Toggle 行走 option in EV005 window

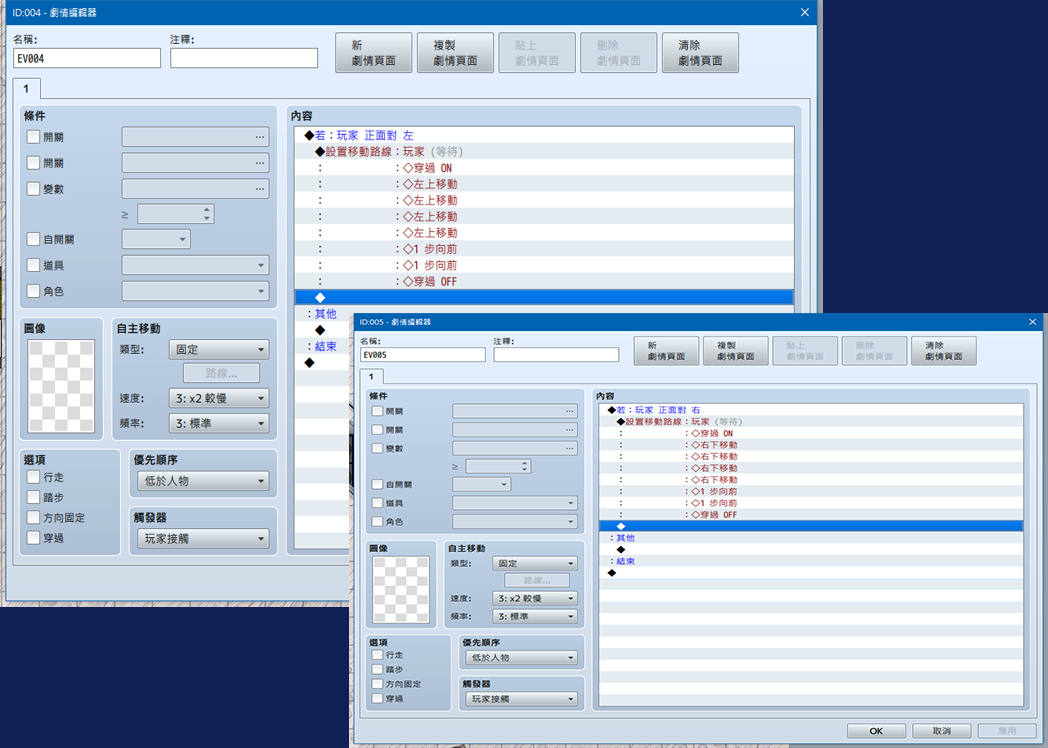tap(378, 655)
